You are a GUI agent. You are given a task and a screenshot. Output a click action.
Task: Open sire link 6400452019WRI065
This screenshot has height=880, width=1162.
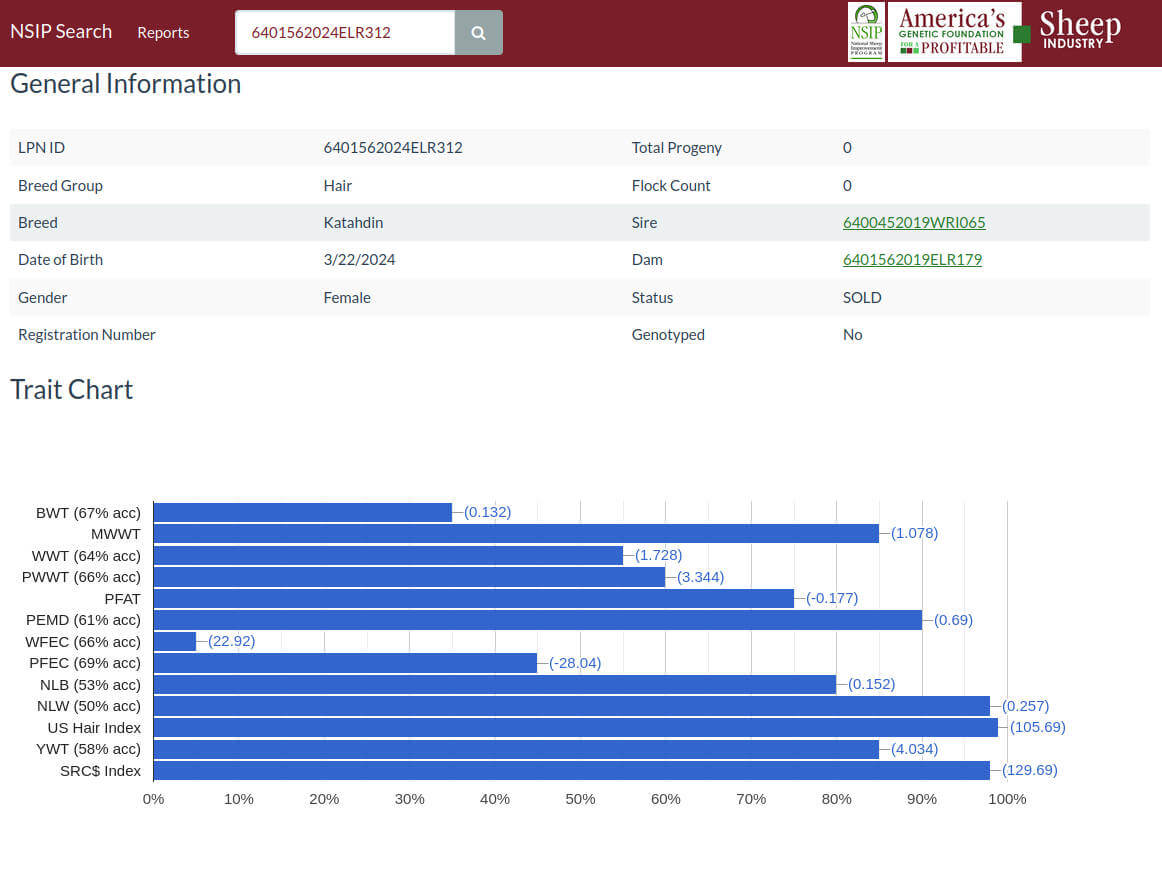click(914, 222)
